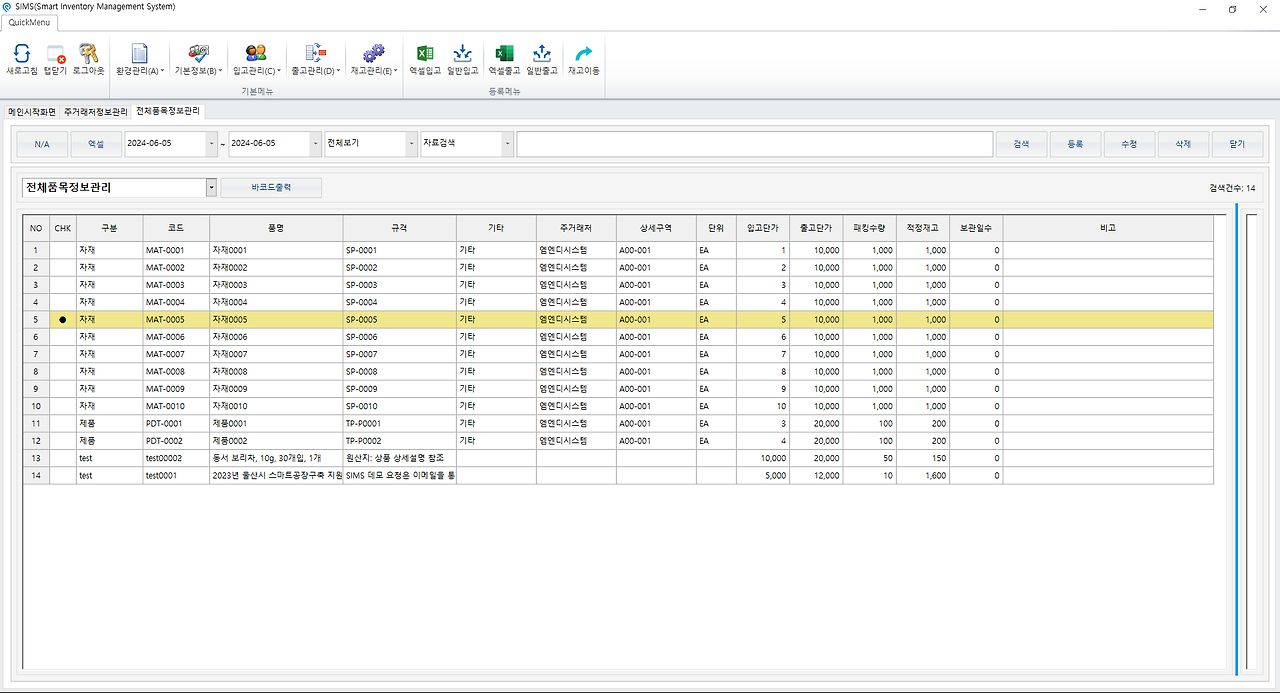Click the 탭닫기 close-tab icon
This screenshot has height=693, width=1280.
click(x=56, y=54)
